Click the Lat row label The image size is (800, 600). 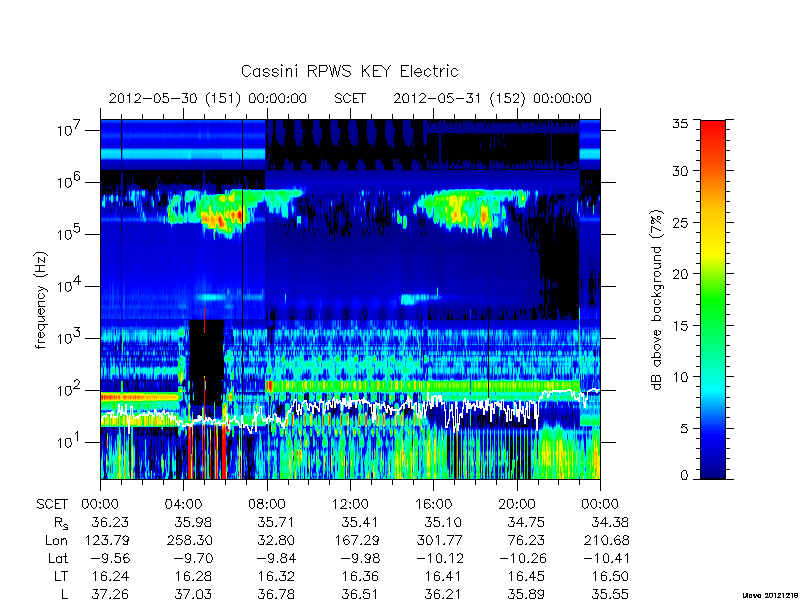[58, 559]
